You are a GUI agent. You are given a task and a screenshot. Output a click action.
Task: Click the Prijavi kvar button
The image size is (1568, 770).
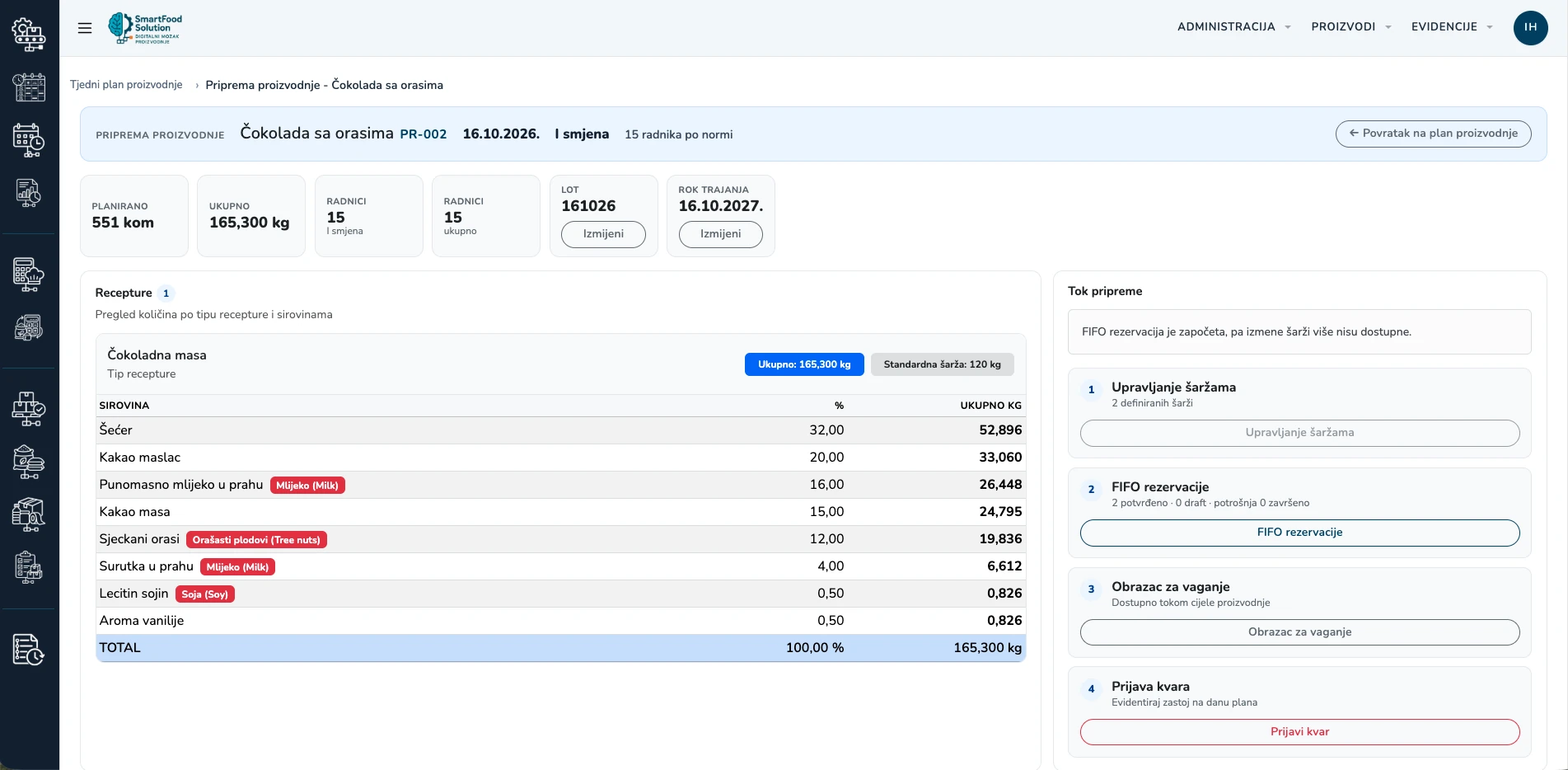tap(1299, 732)
